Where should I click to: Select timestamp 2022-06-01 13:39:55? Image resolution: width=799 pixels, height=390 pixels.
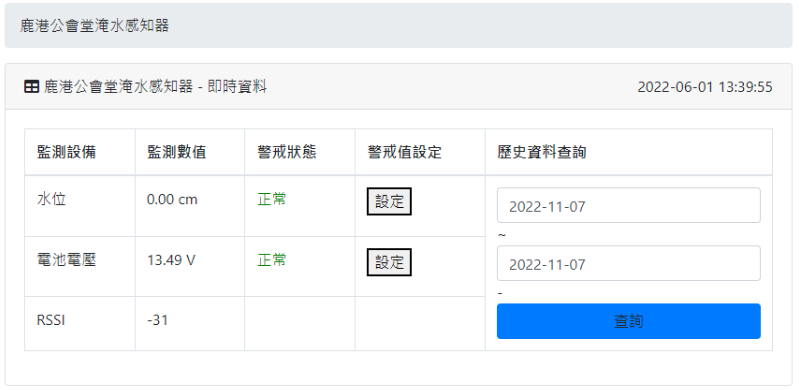[x=705, y=87]
